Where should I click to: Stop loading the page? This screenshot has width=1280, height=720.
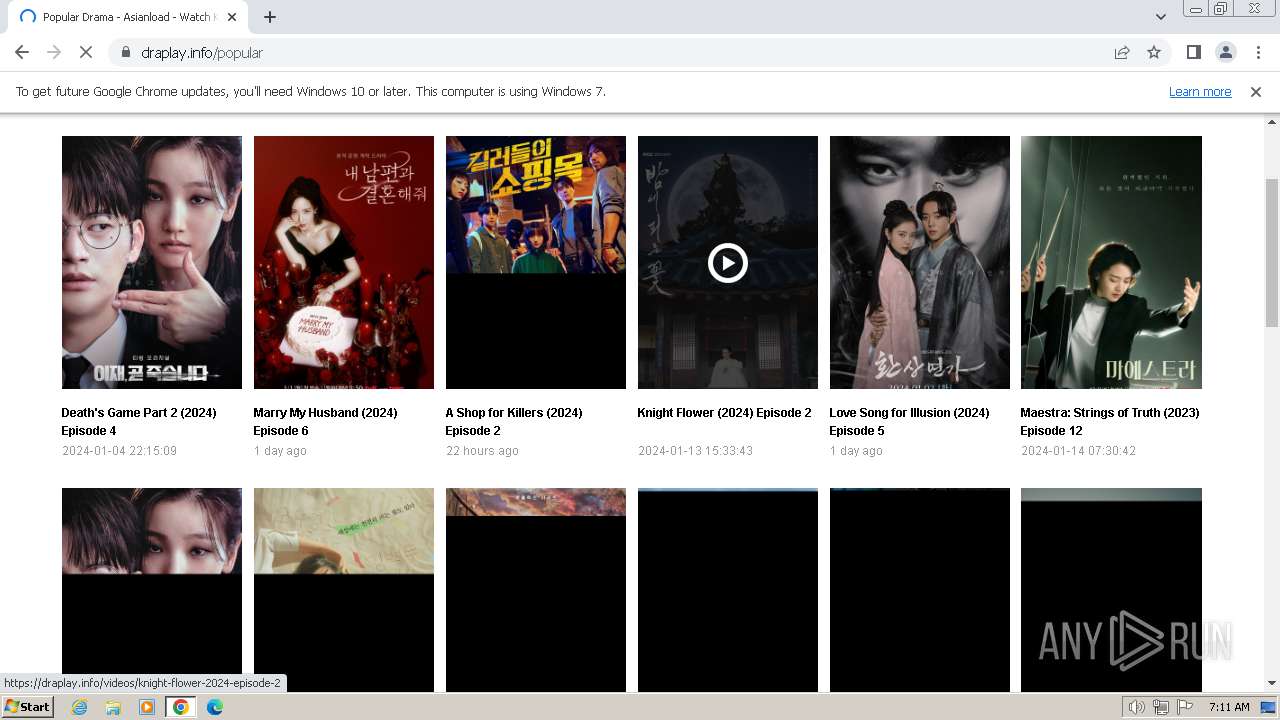(86, 52)
